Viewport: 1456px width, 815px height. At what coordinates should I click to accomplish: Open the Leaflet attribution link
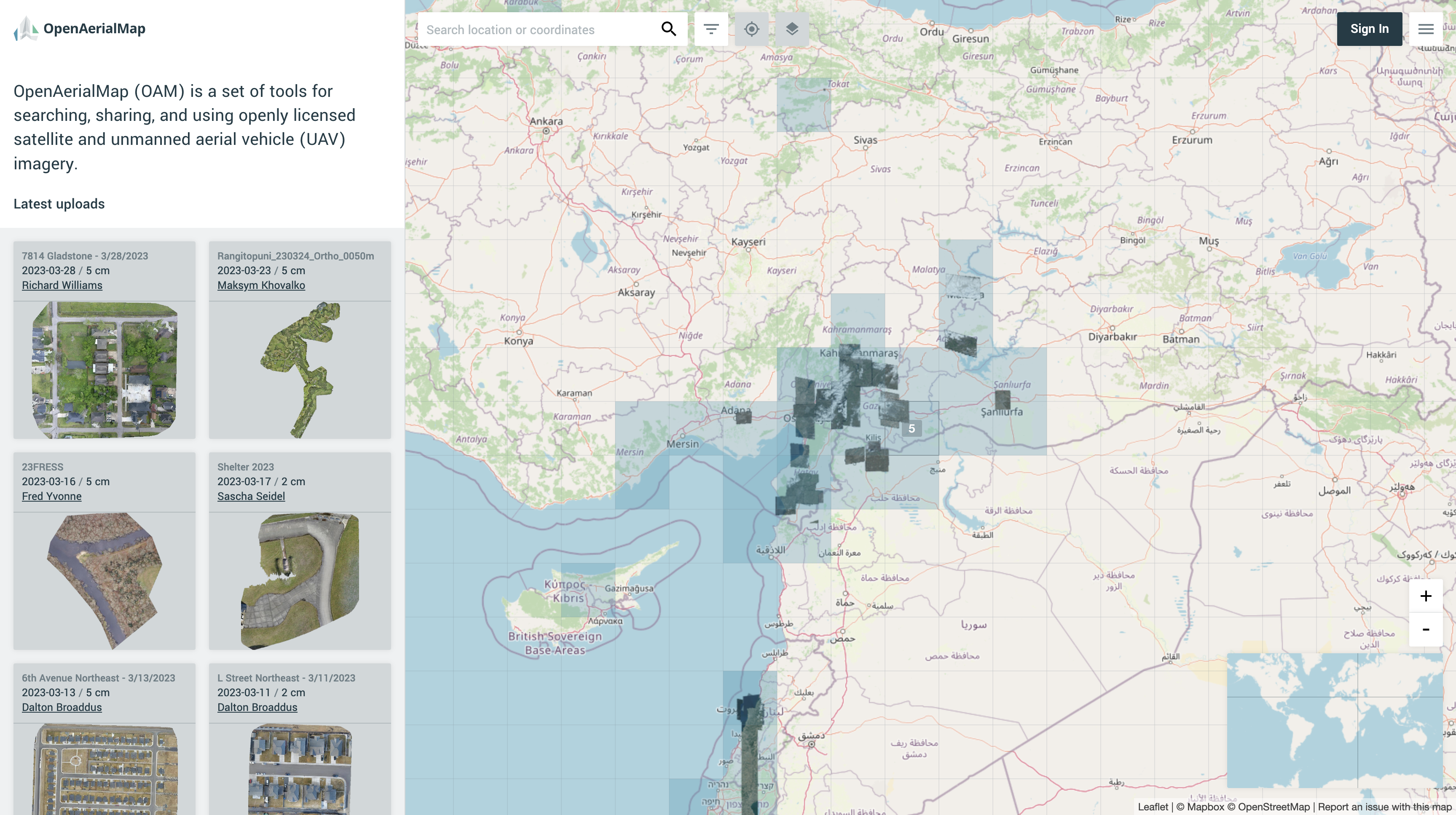[x=1153, y=807]
